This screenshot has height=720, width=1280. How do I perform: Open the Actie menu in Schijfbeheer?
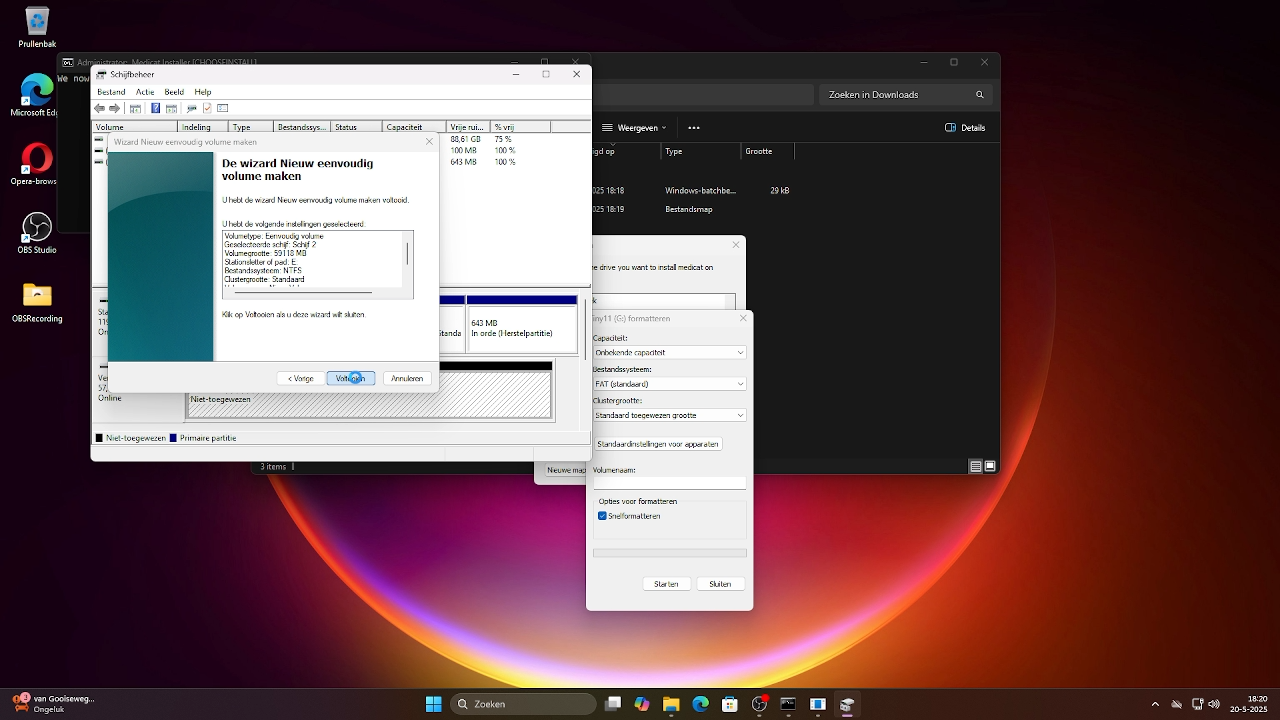[x=145, y=92]
